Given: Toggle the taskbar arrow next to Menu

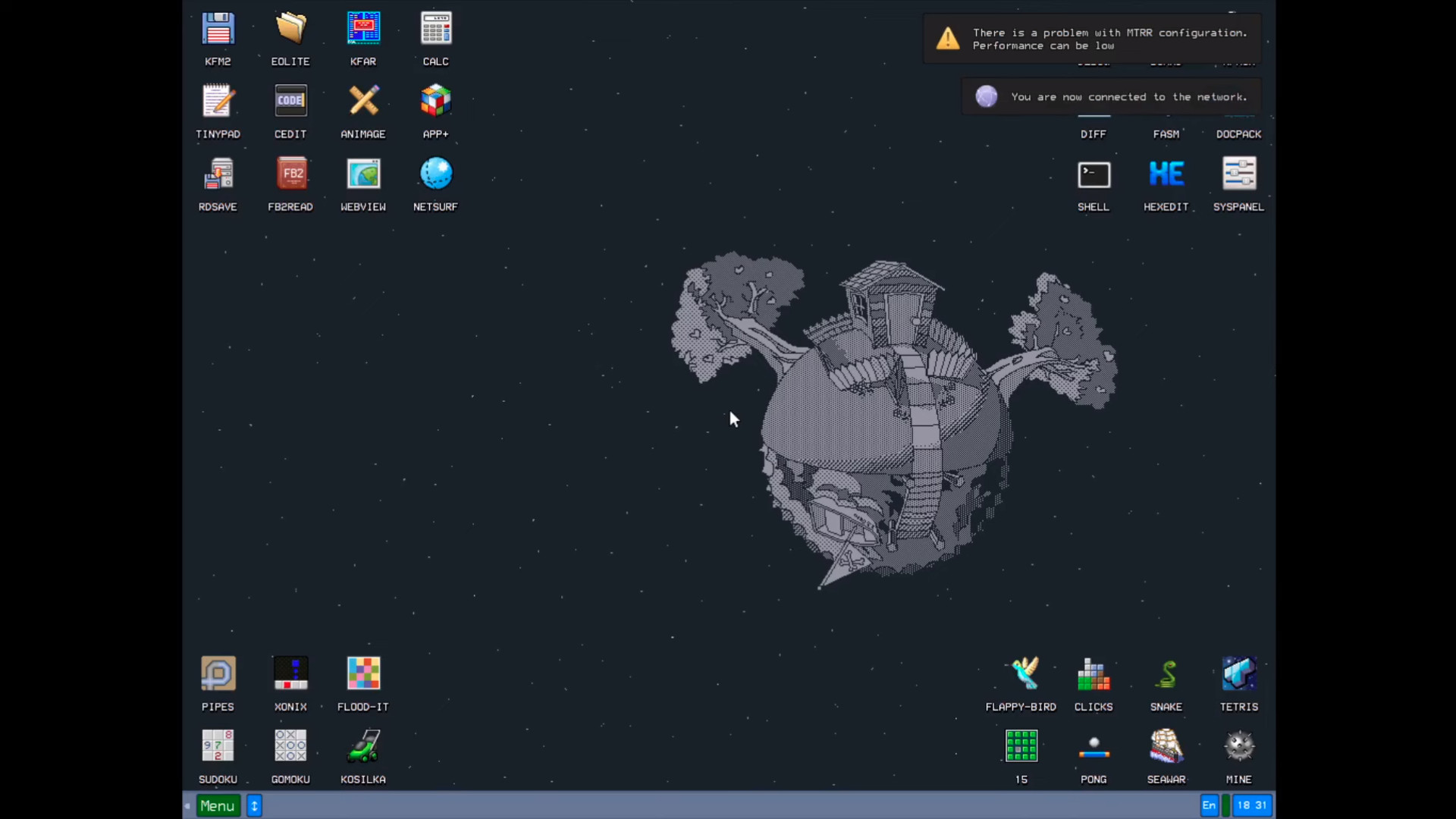Looking at the screenshot, I should 254,805.
